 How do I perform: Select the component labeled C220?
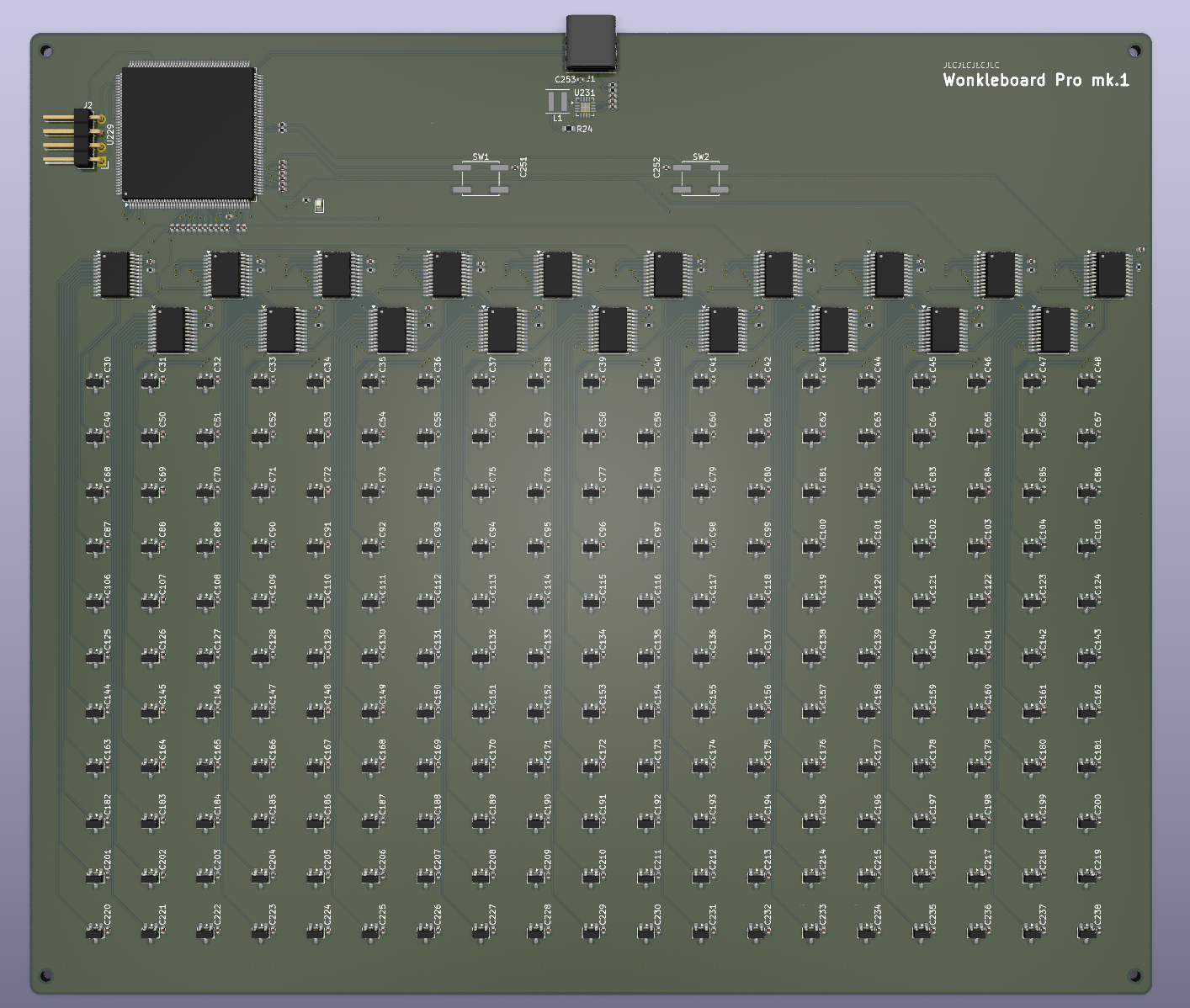click(95, 931)
